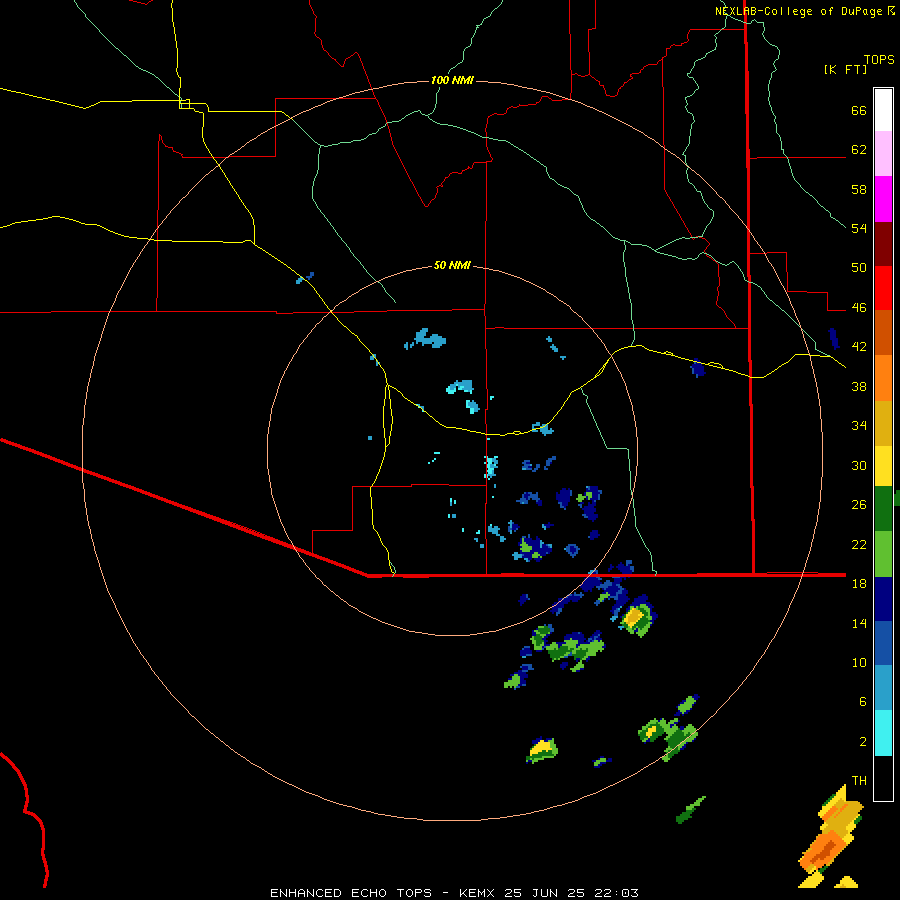
Task: Click the dark red 50 kft legend swatch
Action: pos(883,244)
